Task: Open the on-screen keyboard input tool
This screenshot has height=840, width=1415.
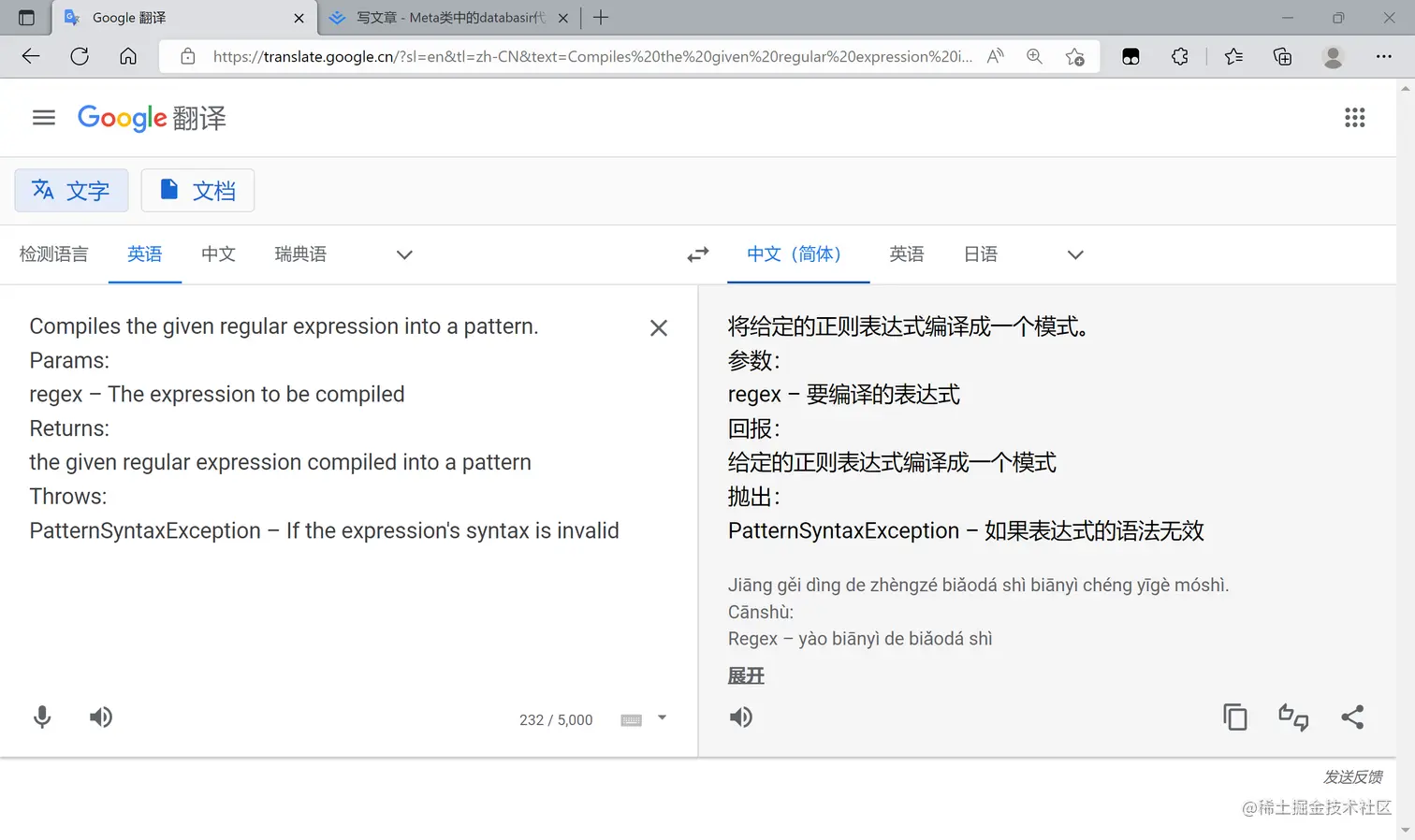Action: [632, 719]
